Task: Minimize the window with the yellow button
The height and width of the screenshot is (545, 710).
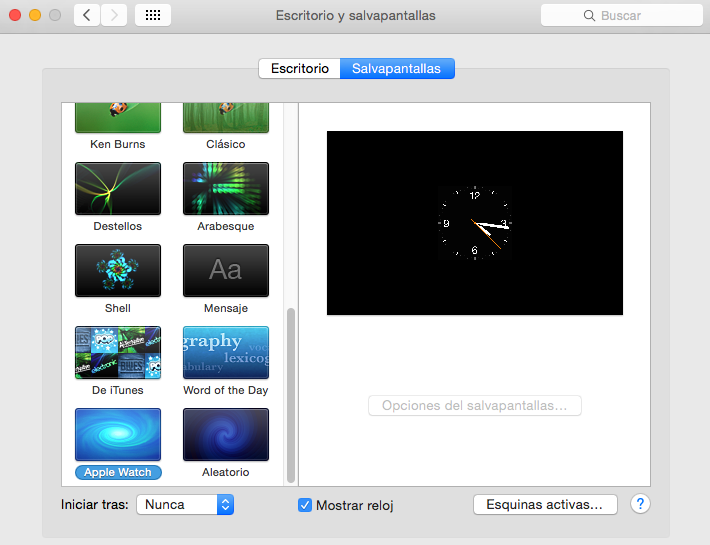Action: click(35, 15)
